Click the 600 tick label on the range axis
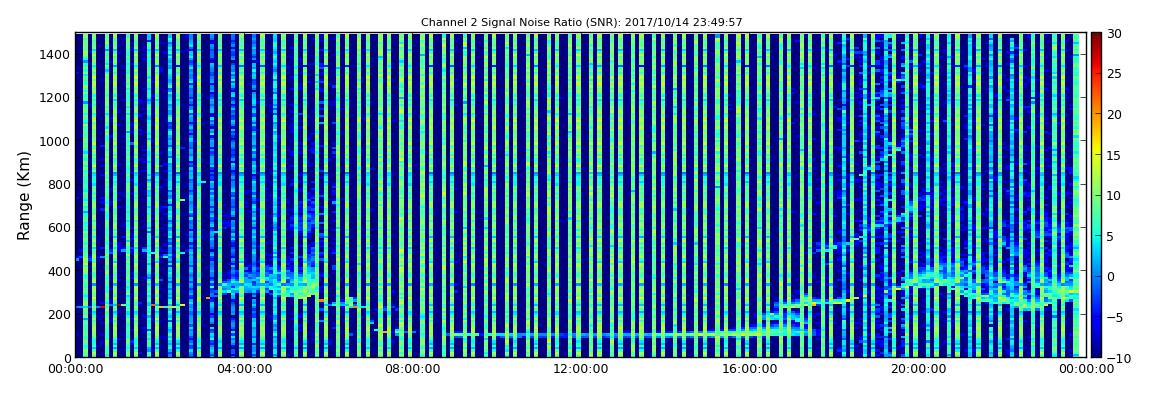The image size is (1150, 407). tap(59, 227)
